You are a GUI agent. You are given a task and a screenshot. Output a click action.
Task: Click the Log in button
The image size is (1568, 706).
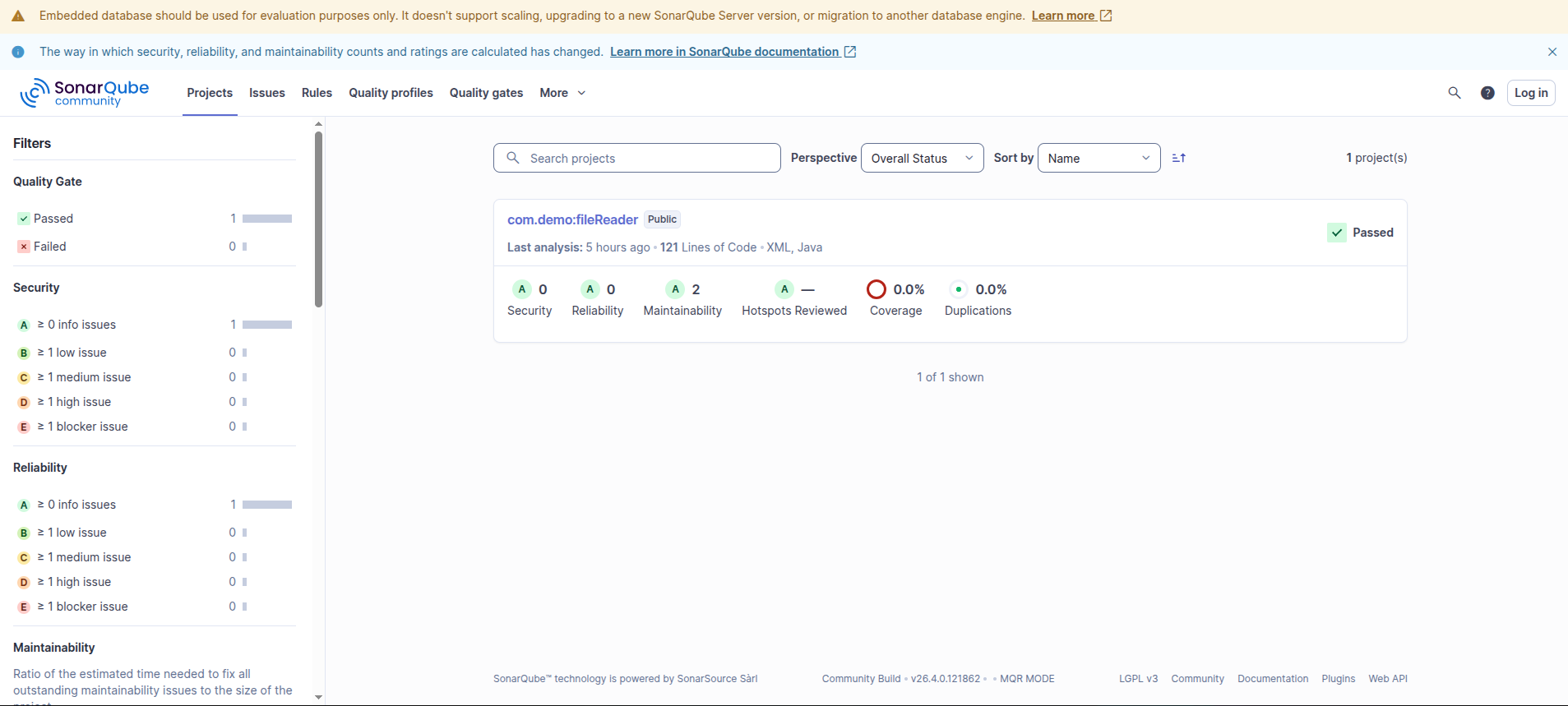1531,93
